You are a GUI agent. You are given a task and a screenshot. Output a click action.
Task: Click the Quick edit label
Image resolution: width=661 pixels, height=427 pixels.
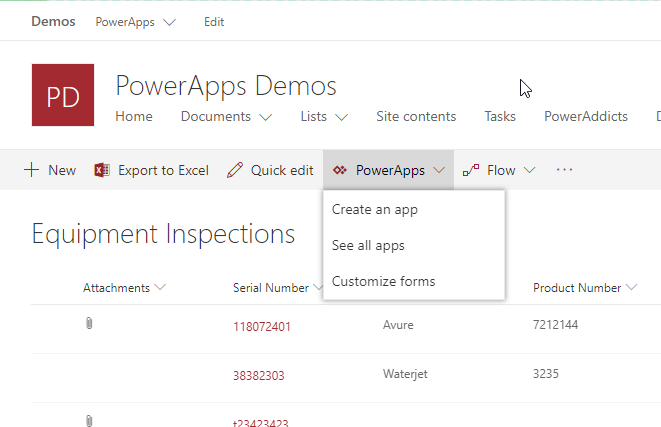pyautogui.click(x=282, y=170)
